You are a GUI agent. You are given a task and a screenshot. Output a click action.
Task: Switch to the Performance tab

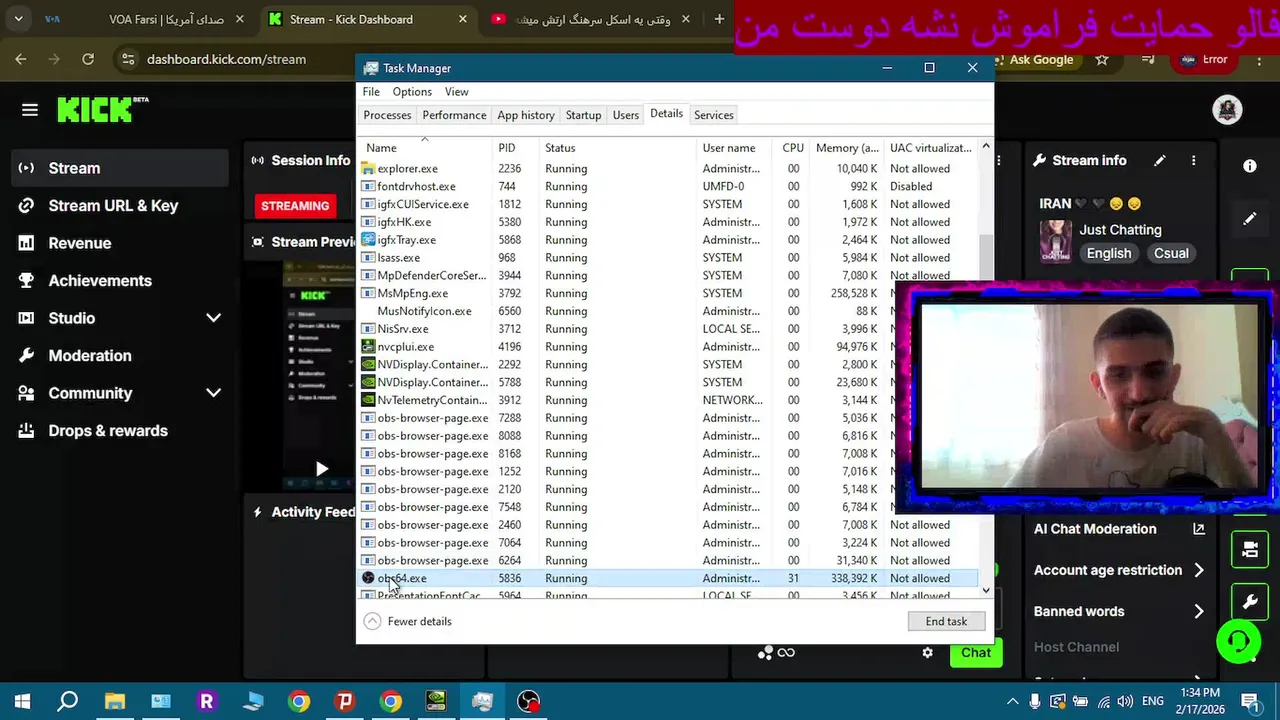tap(454, 115)
